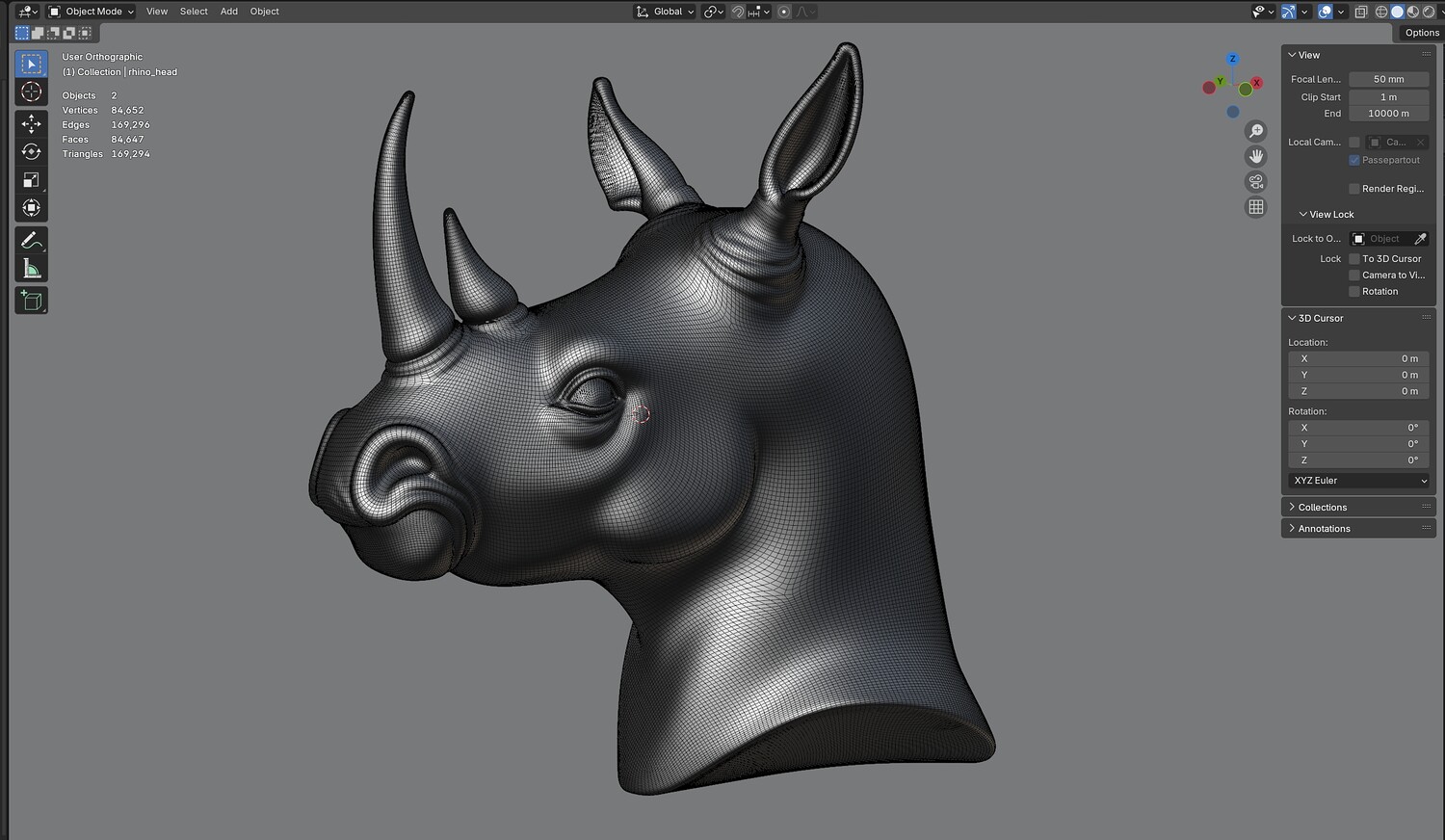Switch to rendered viewport shading
The image size is (1445, 840).
1428,12
